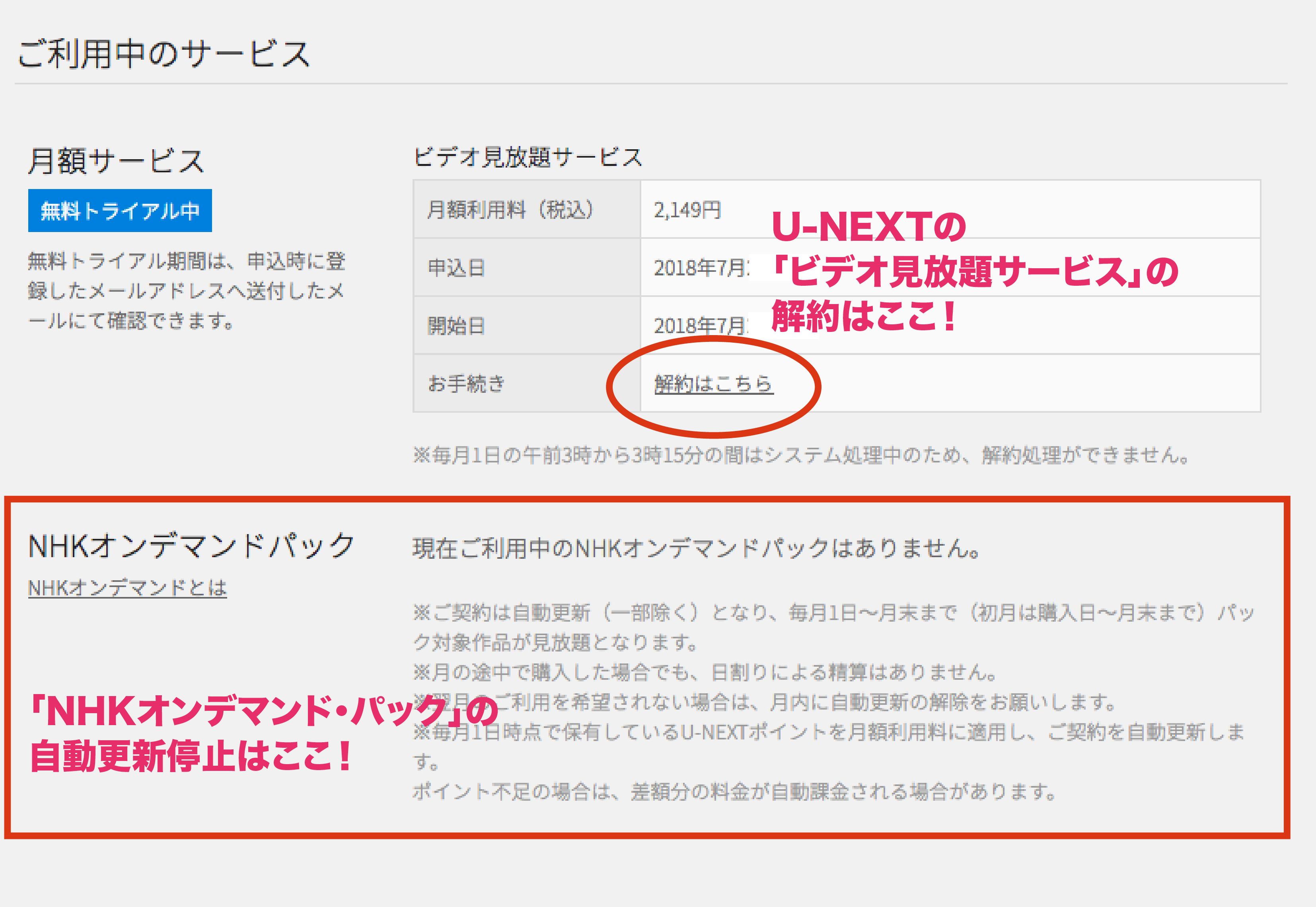Click the NHKオンデマンドパック section heading

click(191, 546)
